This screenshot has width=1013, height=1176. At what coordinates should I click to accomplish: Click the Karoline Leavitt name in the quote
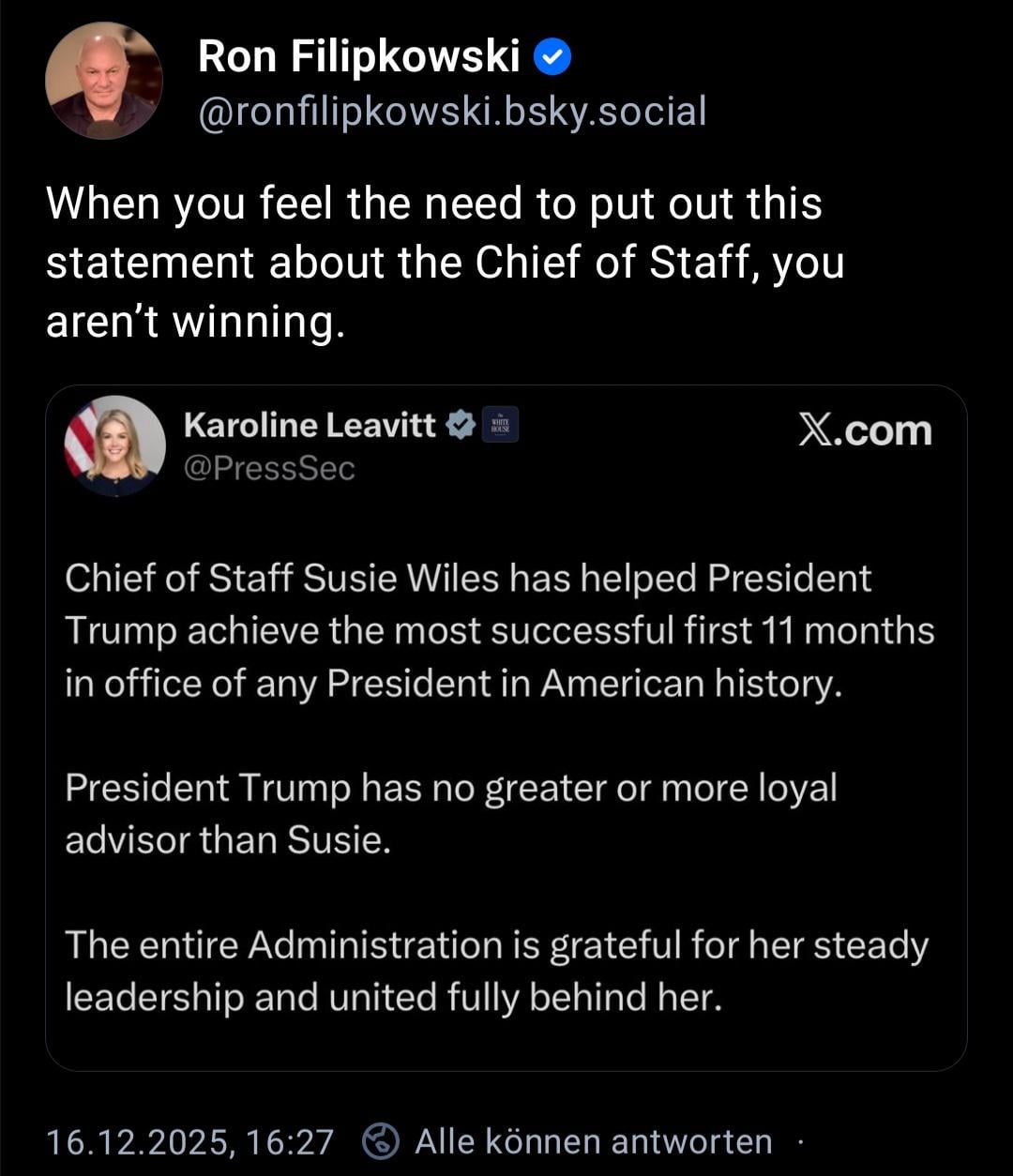click(x=310, y=426)
